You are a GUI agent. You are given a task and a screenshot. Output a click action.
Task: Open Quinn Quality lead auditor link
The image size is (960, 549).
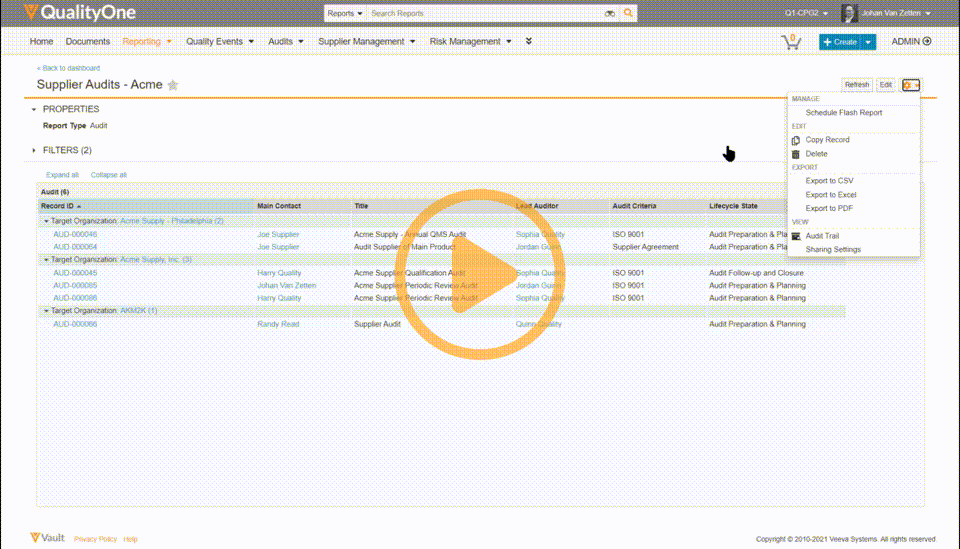[538, 324]
